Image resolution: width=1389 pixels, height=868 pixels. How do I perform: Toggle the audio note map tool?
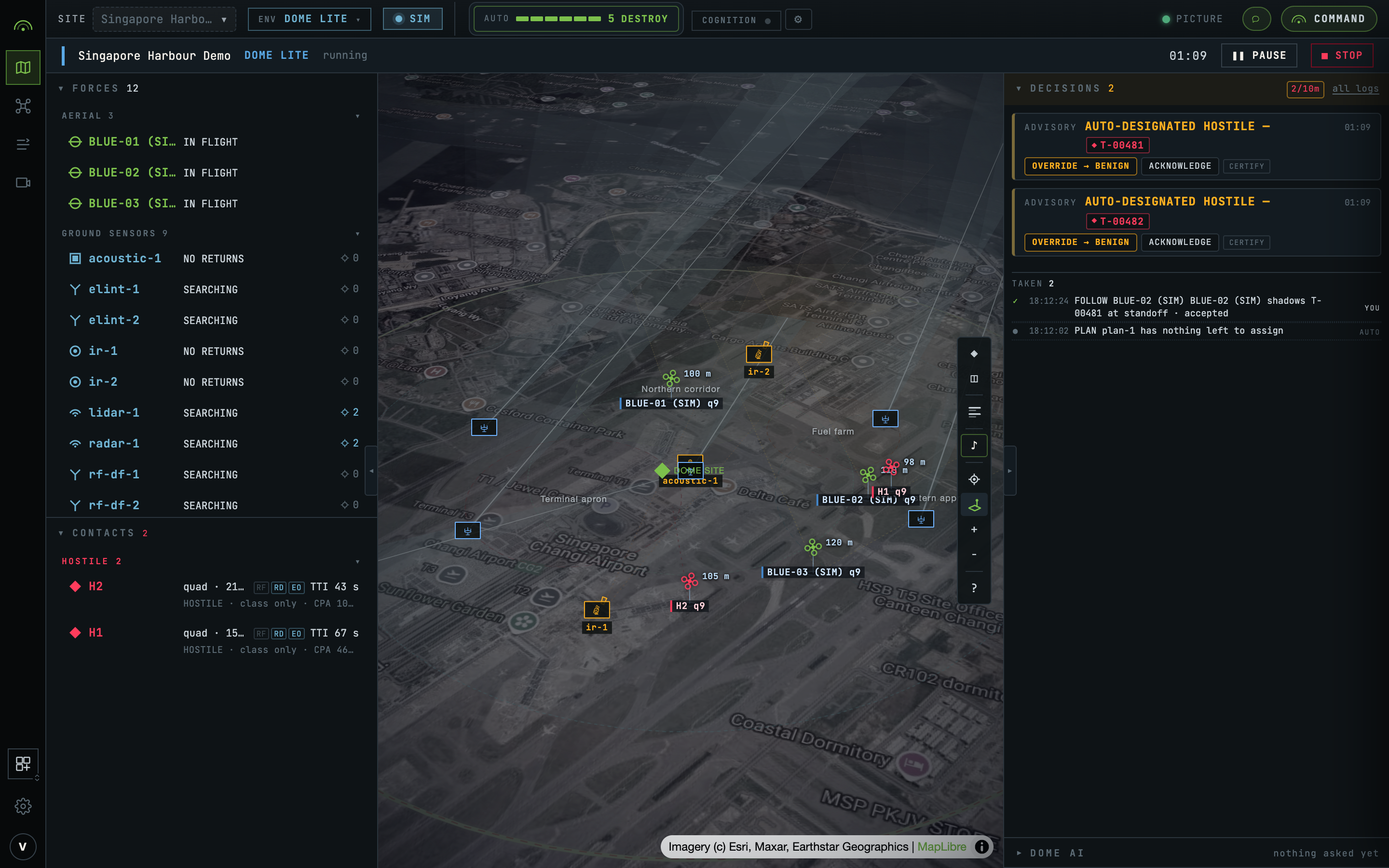tap(974, 445)
